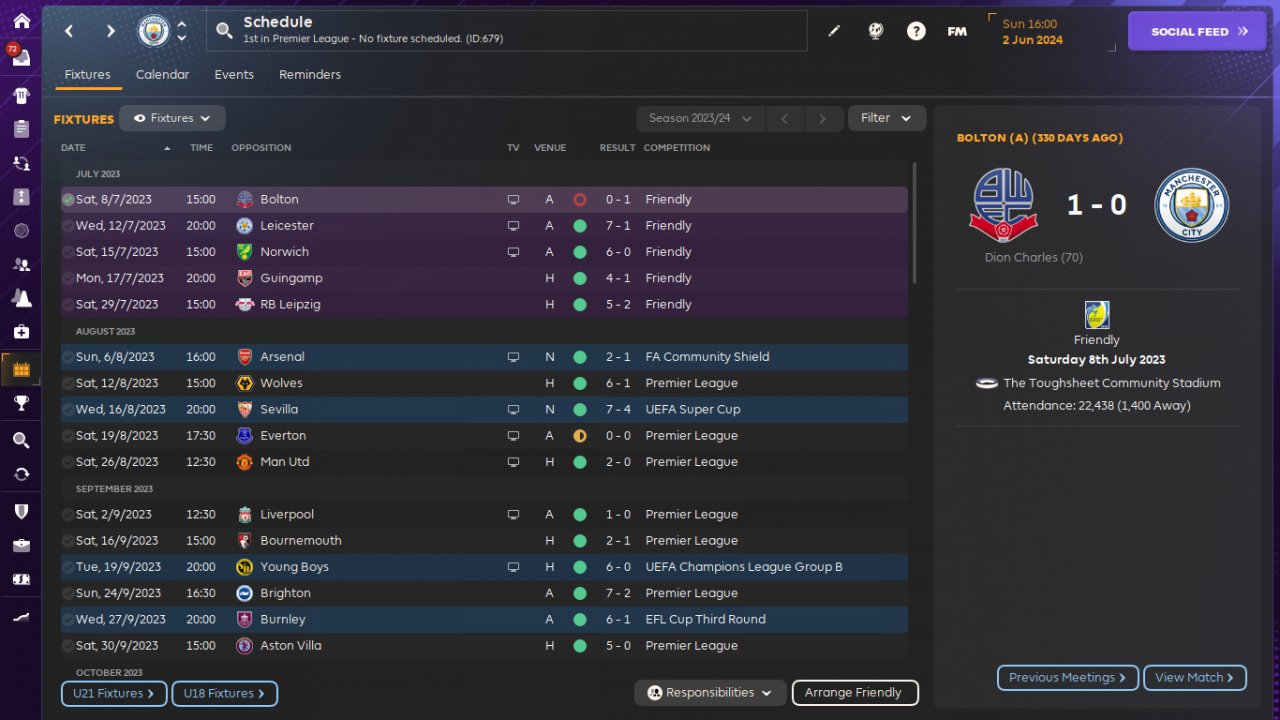Switch to the Calendar tab
Image resolution: width=1280 pixels, height=720 pixels.
(162, 75)
